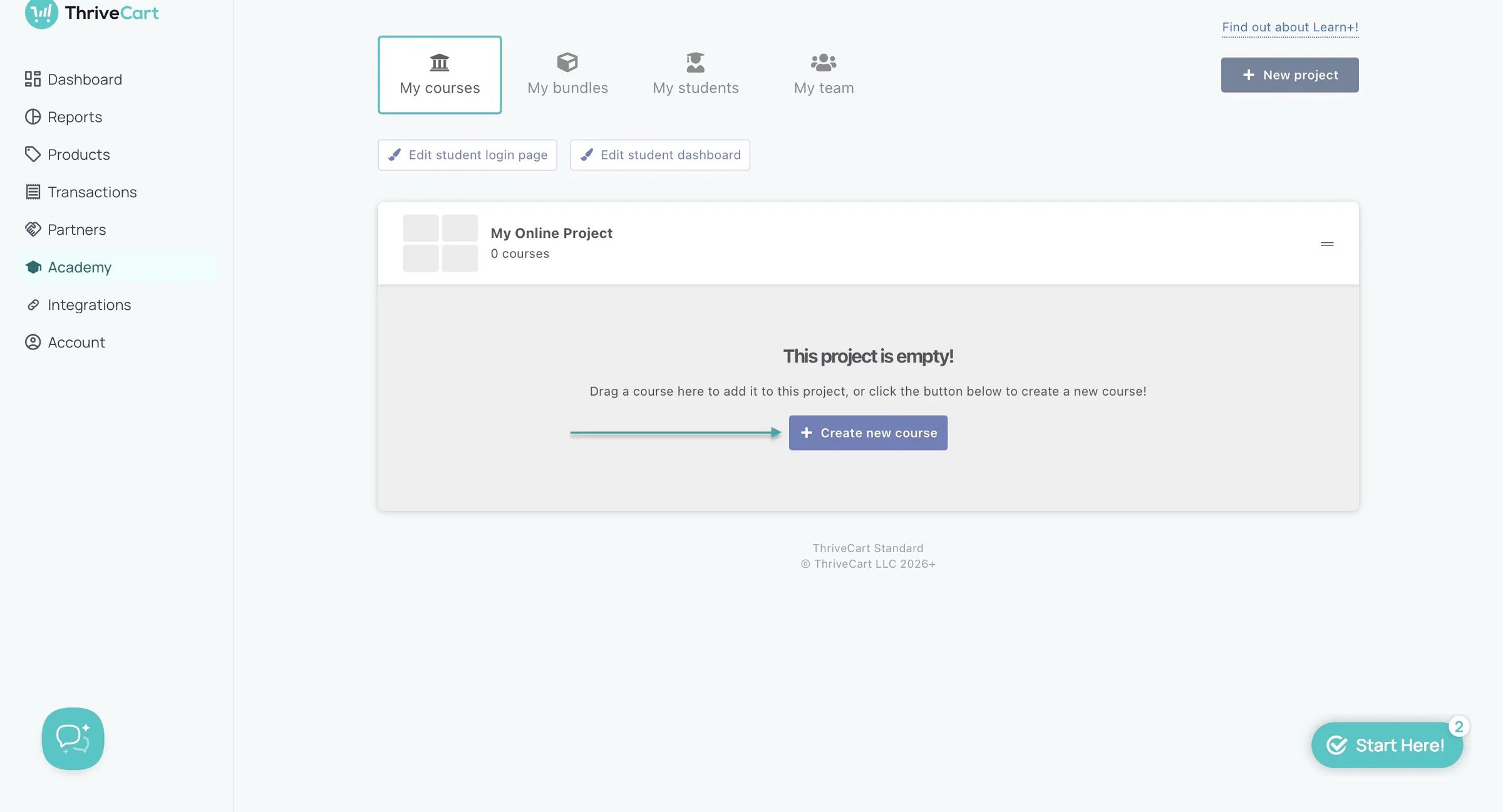Click the My Online Project thumbnail grid
The height and width of the screenshot is (812, 1503).
(x=440, y=243)
